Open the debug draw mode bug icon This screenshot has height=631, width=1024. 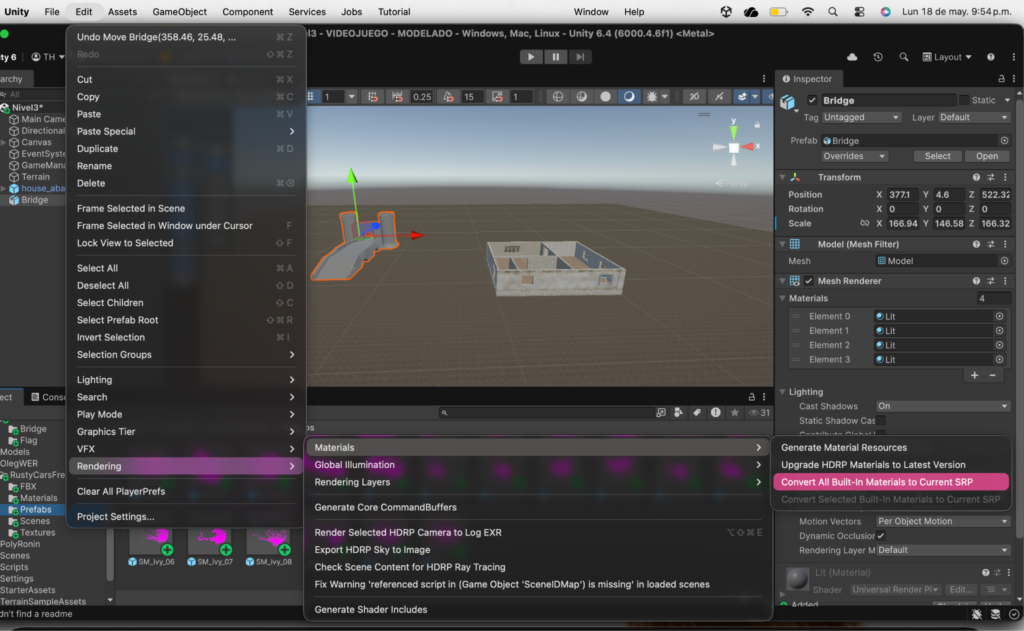point(652,97)
